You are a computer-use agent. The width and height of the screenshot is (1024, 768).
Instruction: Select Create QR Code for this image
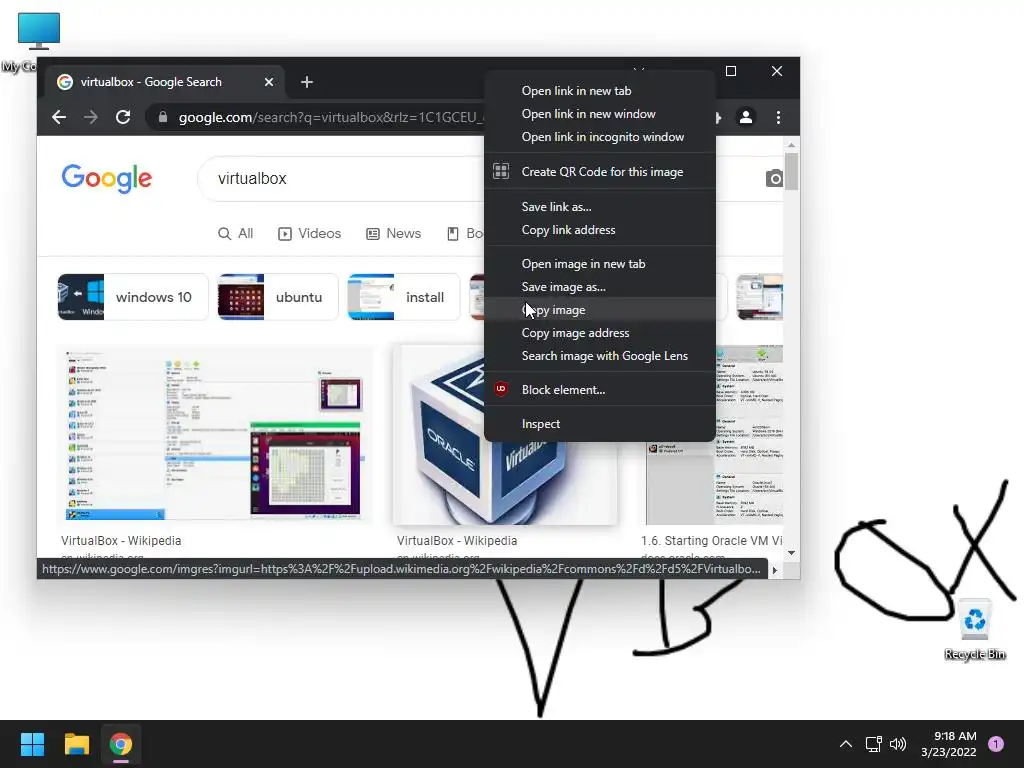[x=600, y=172]
